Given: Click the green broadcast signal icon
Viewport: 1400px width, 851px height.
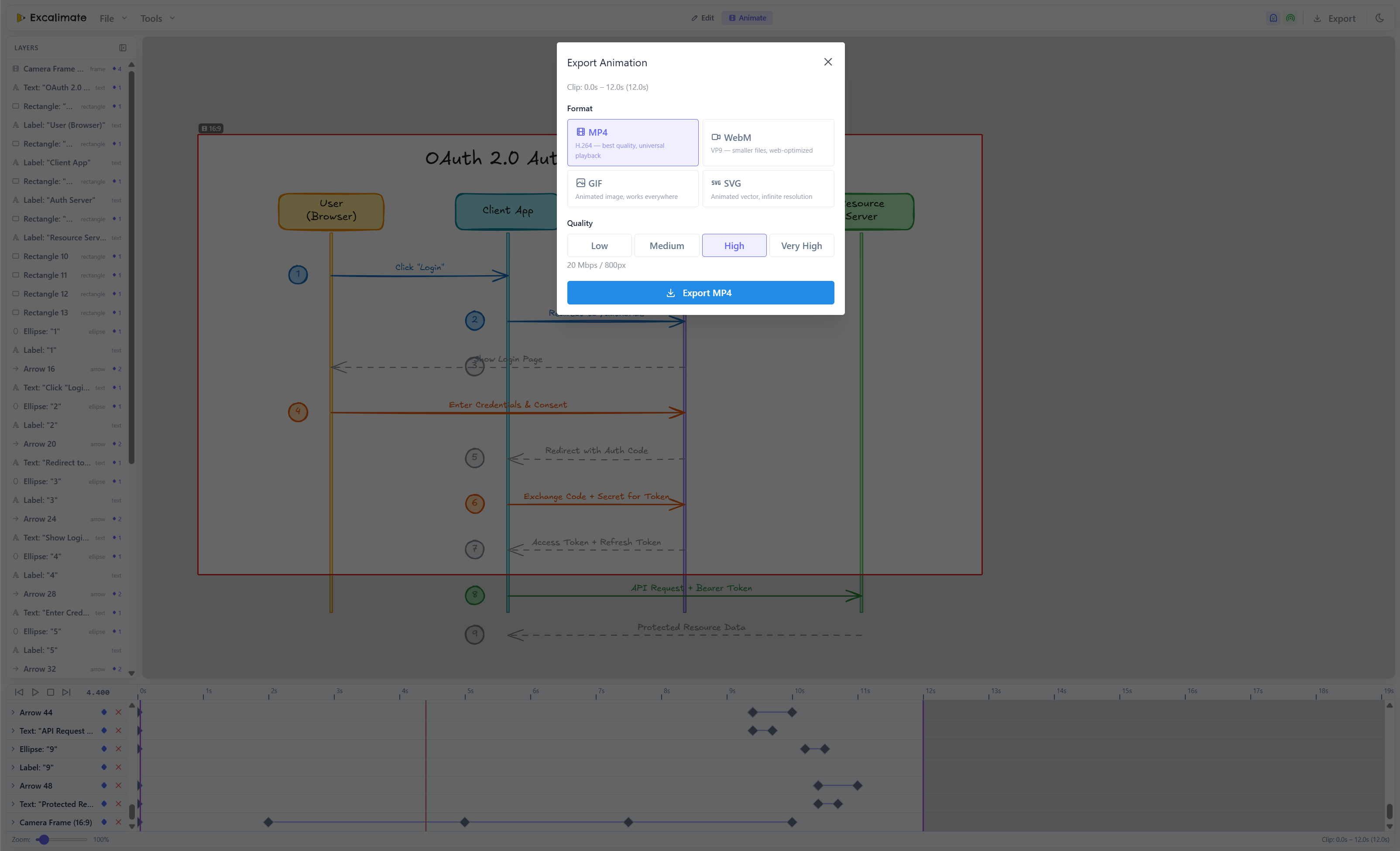Looking at the screenshot, I should coord(1290,18).
